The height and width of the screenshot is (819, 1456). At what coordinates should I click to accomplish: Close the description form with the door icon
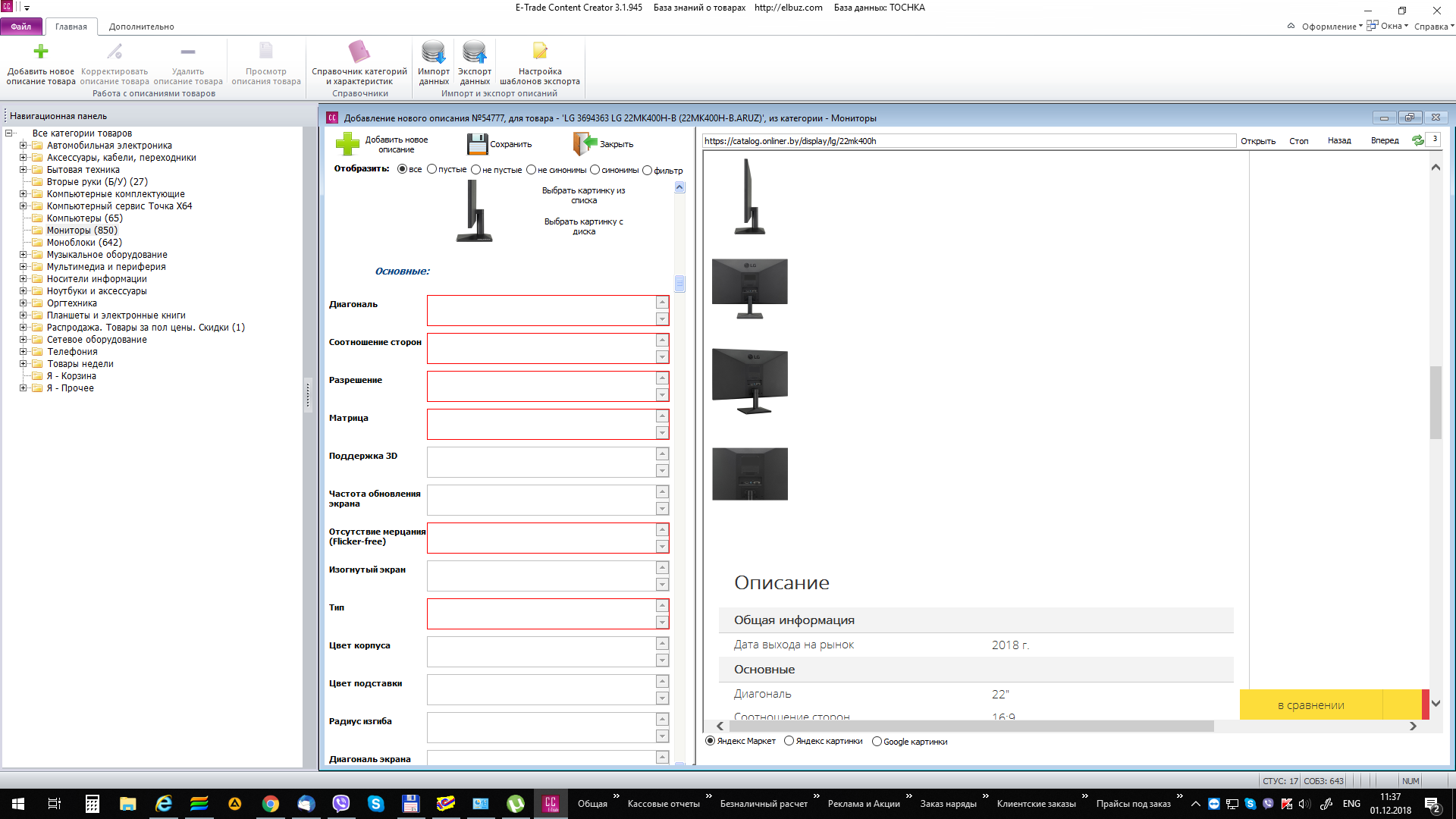[x=585, y=143]
